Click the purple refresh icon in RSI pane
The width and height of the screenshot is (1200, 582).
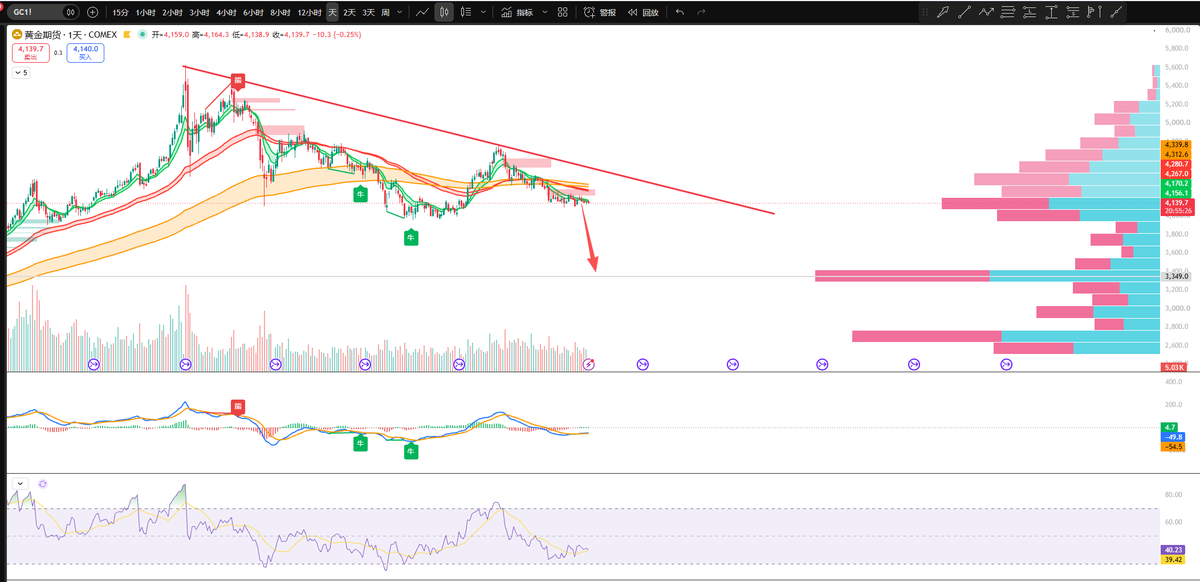43,483
